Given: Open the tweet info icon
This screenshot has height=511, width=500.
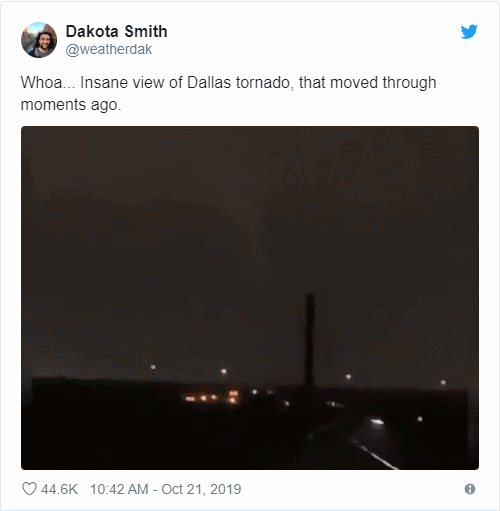Looking at the screenshot, I should pos(470,489).
